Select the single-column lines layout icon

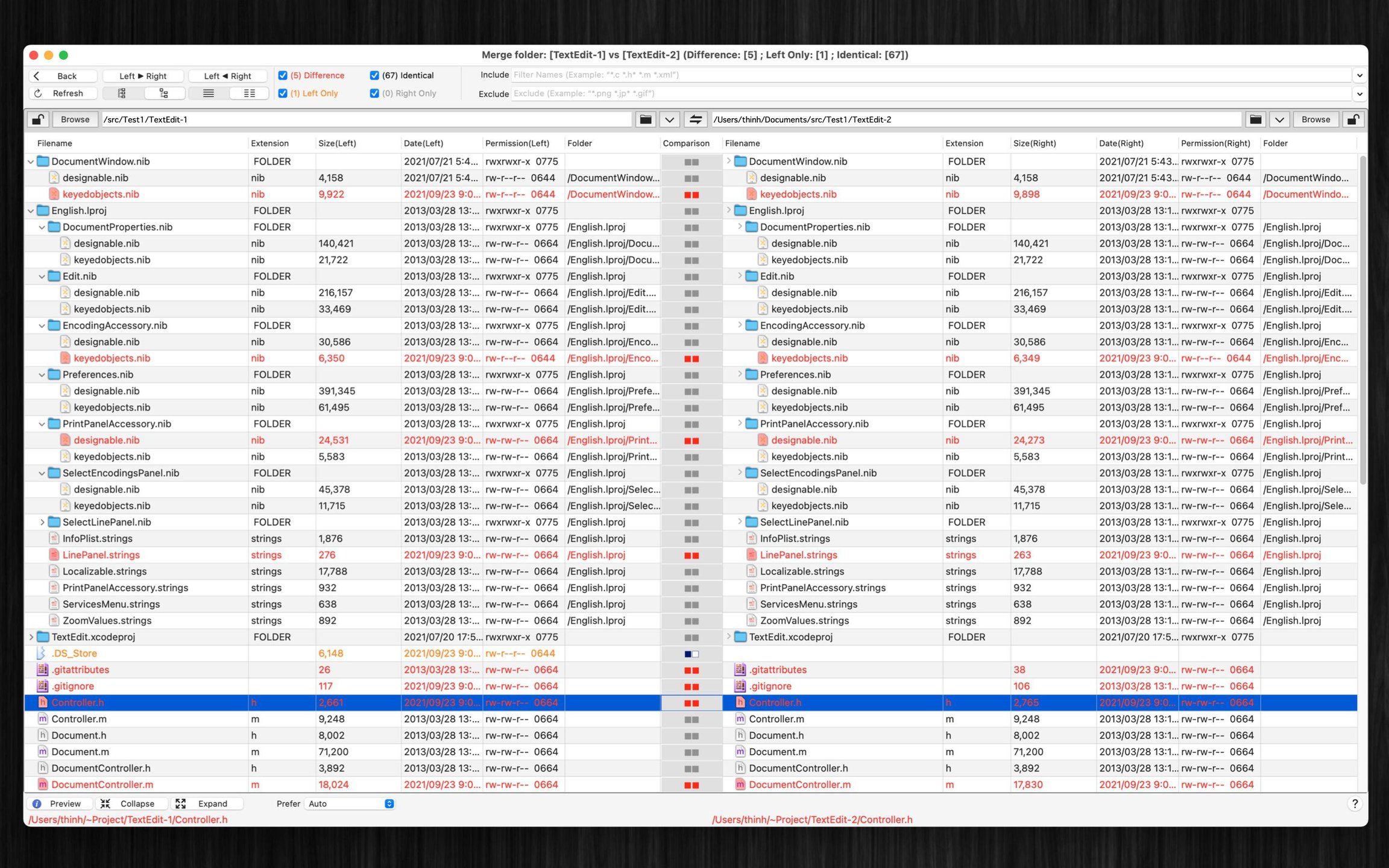[208, 93]
